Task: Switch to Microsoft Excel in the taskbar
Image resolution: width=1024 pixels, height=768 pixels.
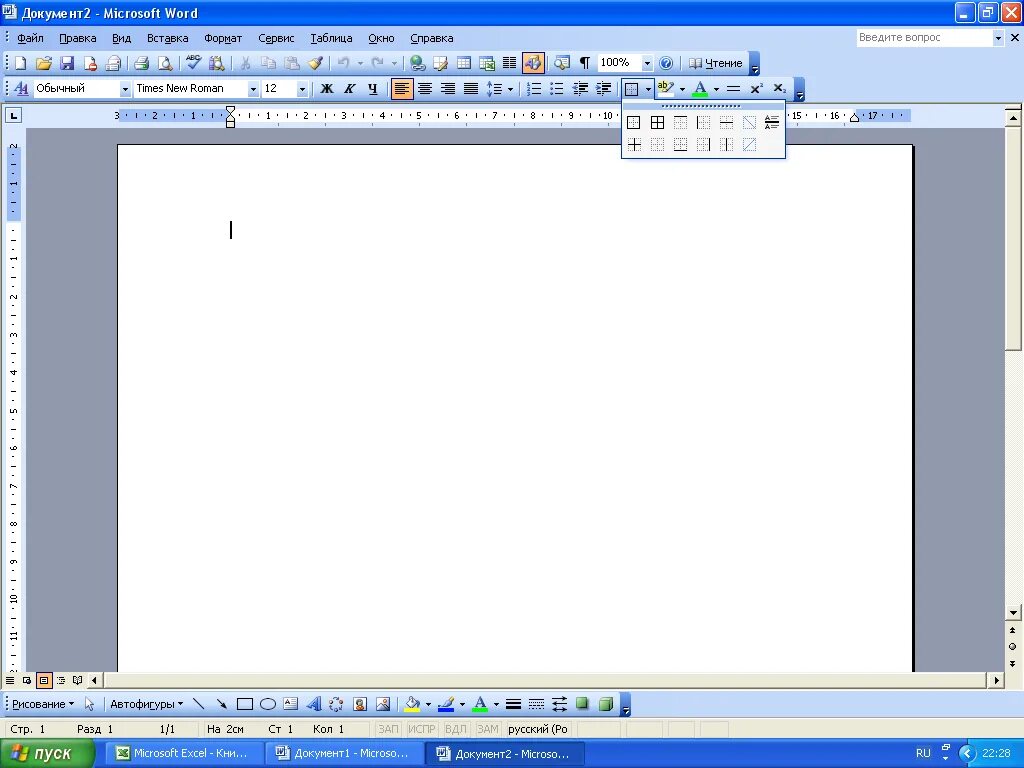Action: tap(185, 754)
